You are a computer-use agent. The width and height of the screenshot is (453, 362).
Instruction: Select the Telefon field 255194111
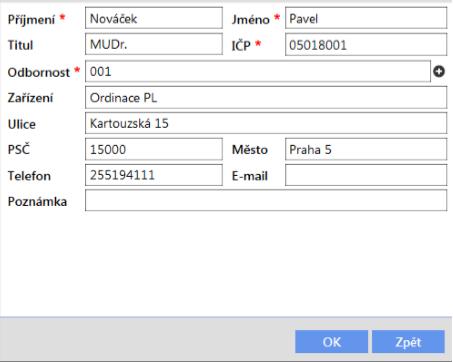(x=154, y=175)
